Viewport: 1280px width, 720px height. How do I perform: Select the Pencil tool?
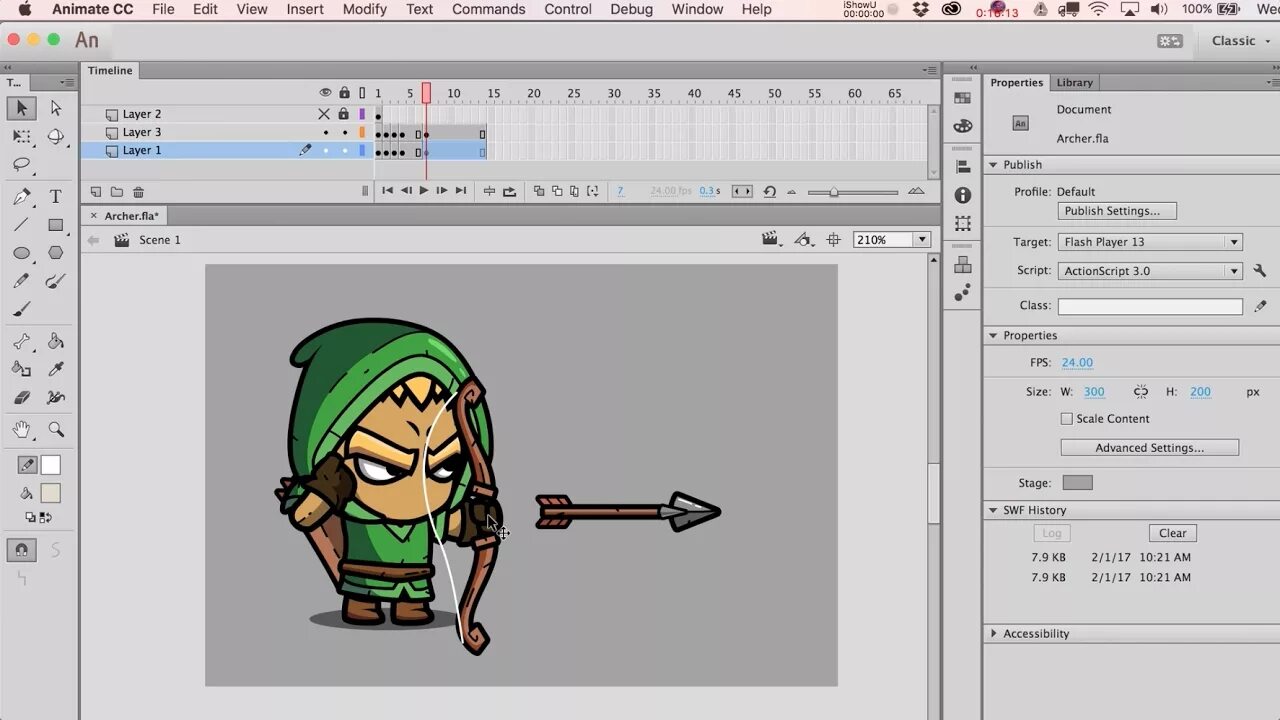tap(21, 281)
